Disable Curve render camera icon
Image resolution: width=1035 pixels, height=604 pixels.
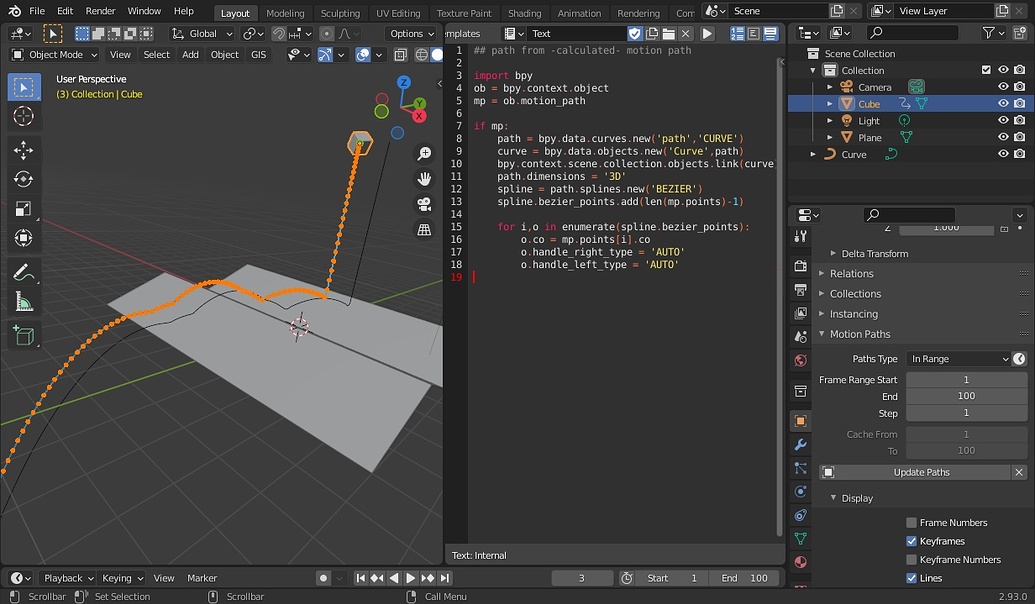pyautogui.click(x=1020, y=154)
